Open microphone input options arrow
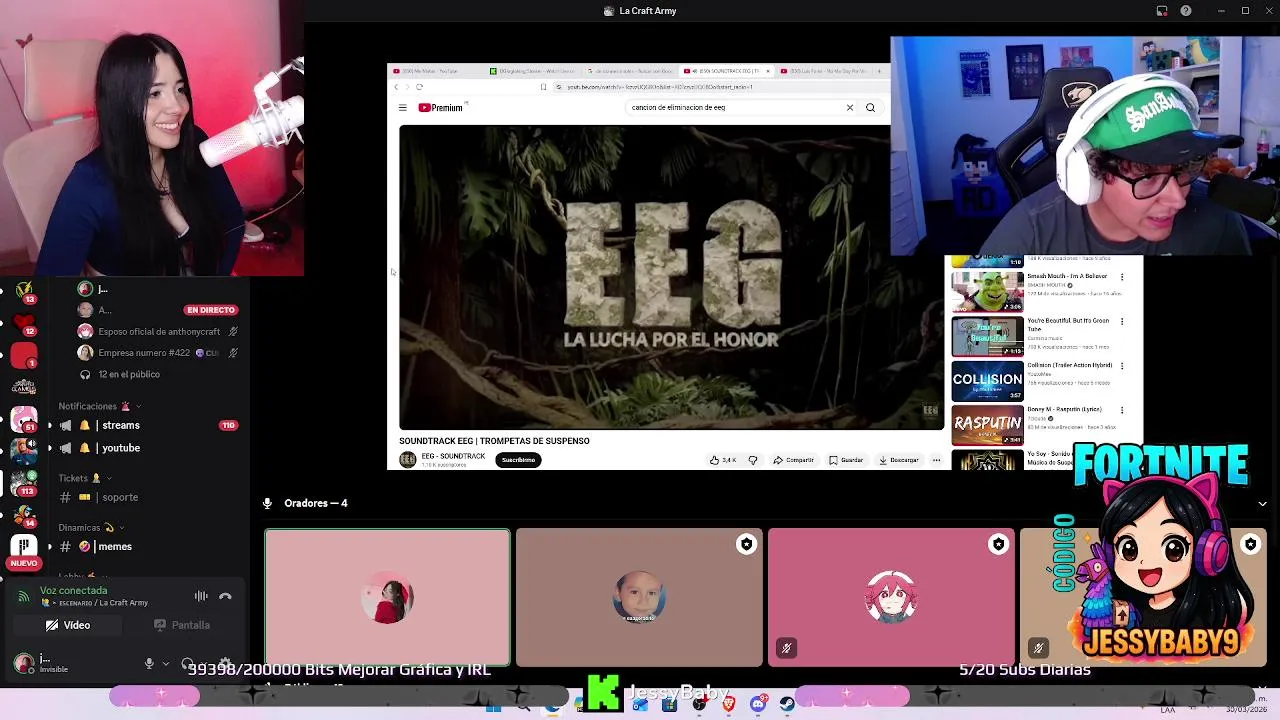 [x=166, y=663]
